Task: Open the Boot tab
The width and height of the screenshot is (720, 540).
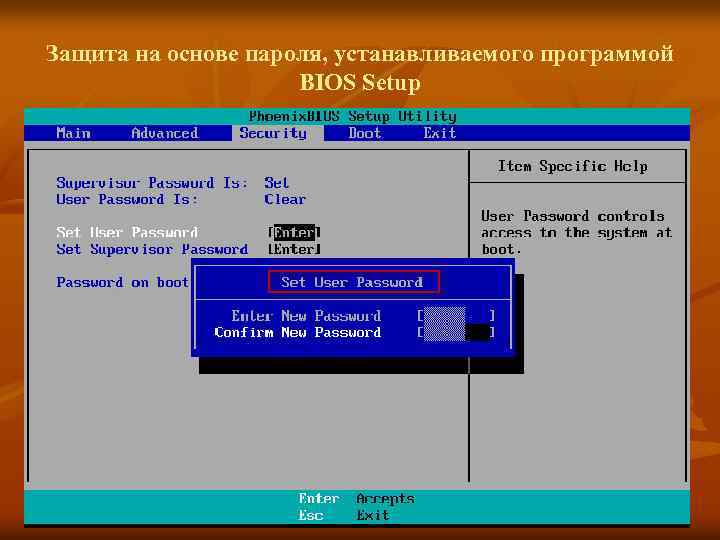Action: click(365, 133)
